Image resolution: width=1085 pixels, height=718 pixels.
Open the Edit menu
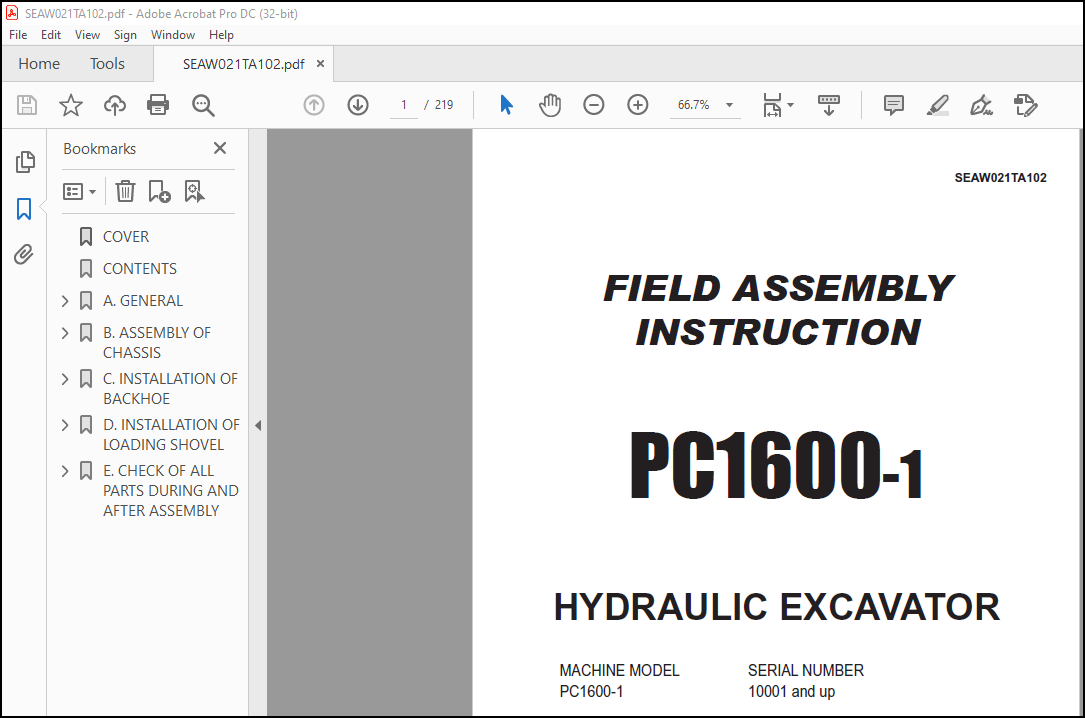coord(51,35)
